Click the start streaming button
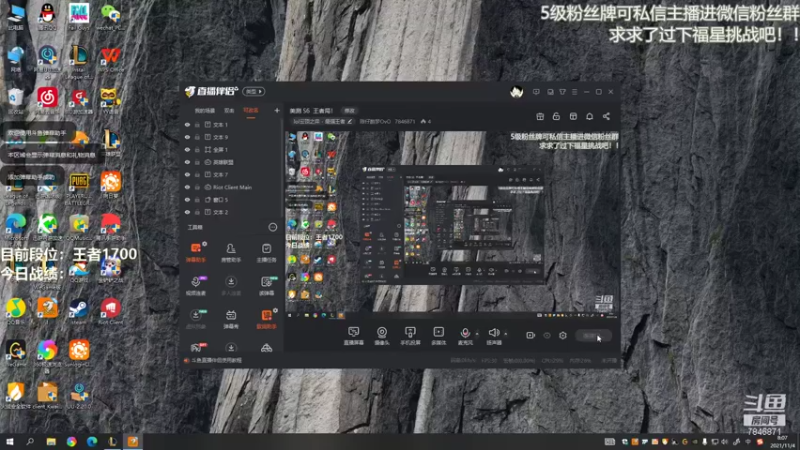The image size is (800, 450). (x=593, y=336)
